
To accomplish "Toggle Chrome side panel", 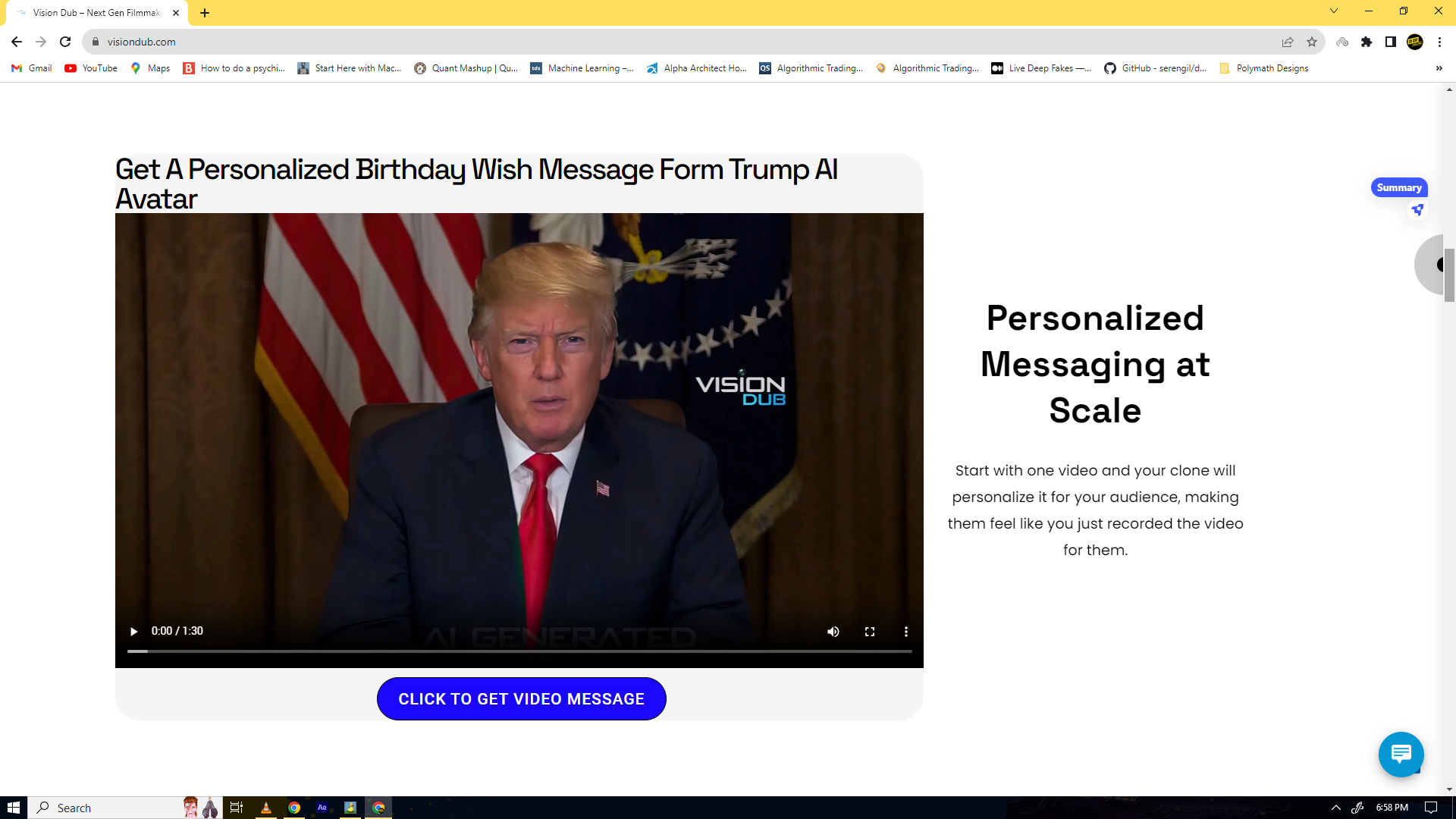I will point(1390,42).
